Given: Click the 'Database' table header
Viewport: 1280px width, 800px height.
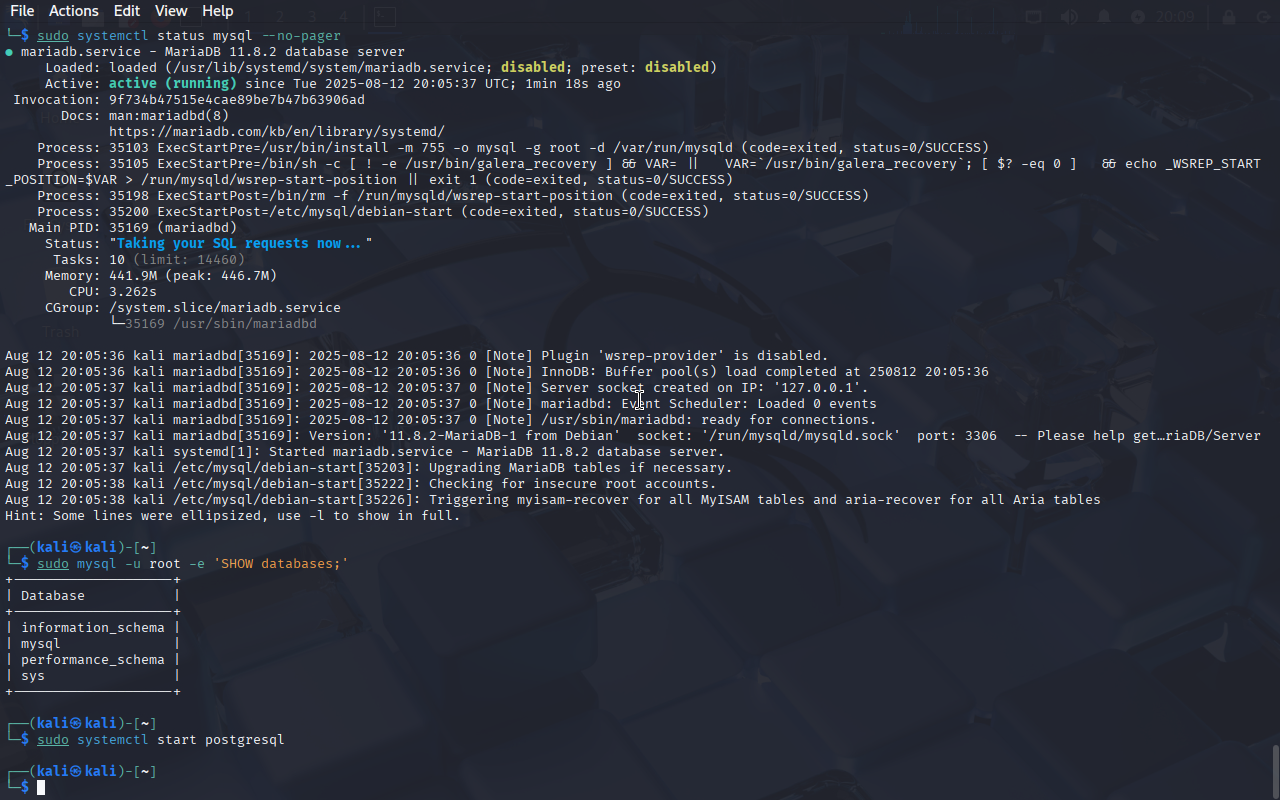Looking at the screenshot, I should point(53,596).
